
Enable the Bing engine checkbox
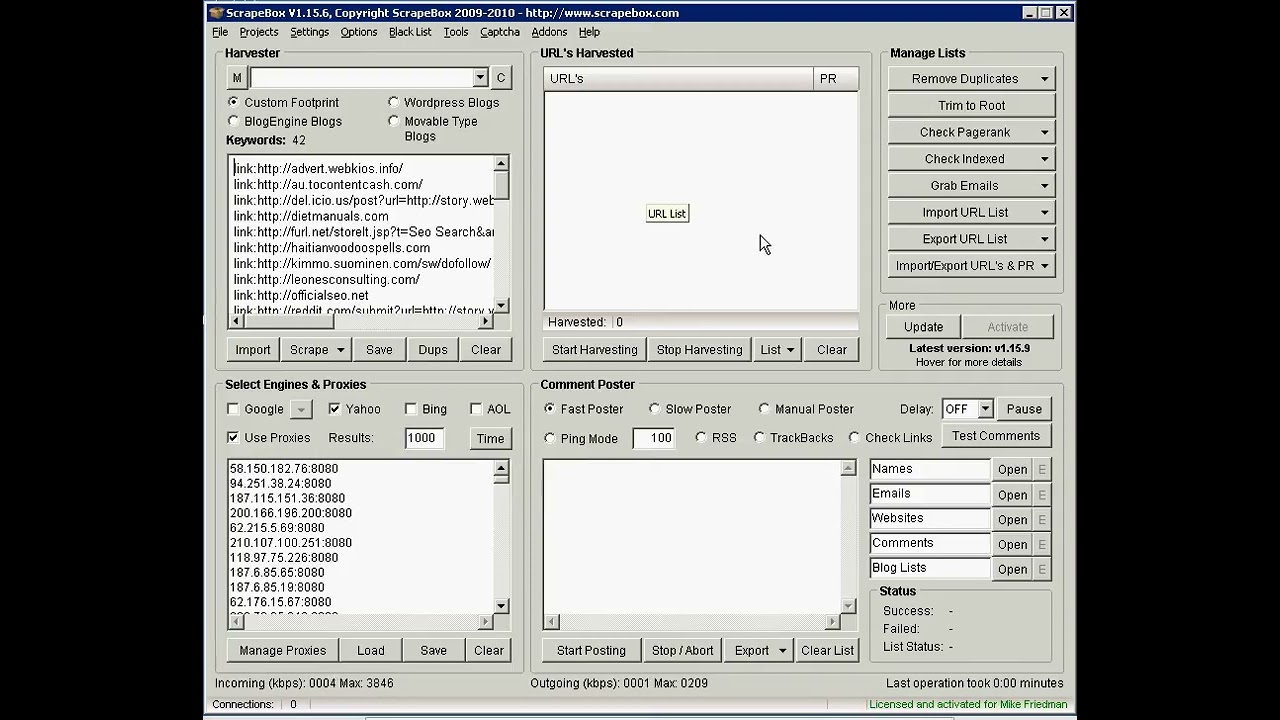[411, 409]
